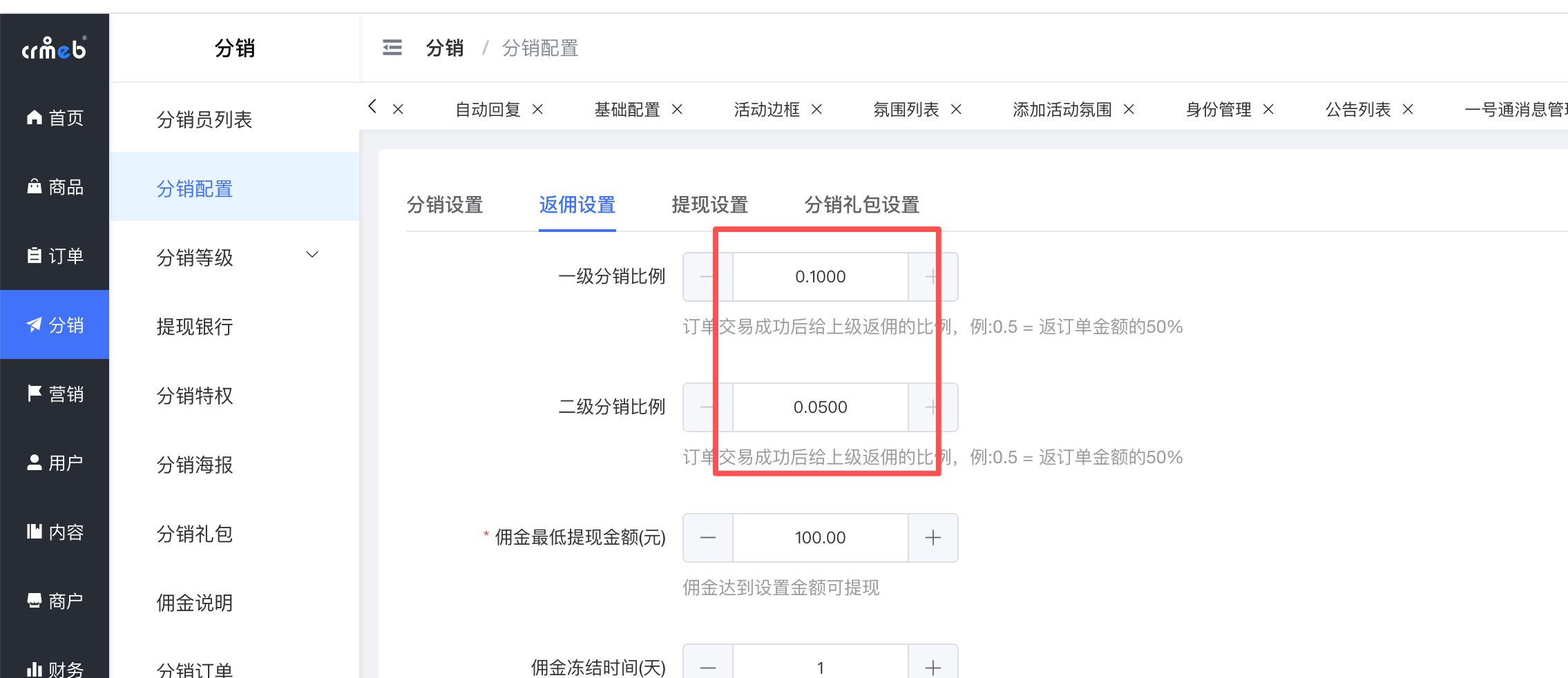This screenshot has width=1568, height=678.
Task: Open the 营销 marketing flag icon
Action: 35,394
